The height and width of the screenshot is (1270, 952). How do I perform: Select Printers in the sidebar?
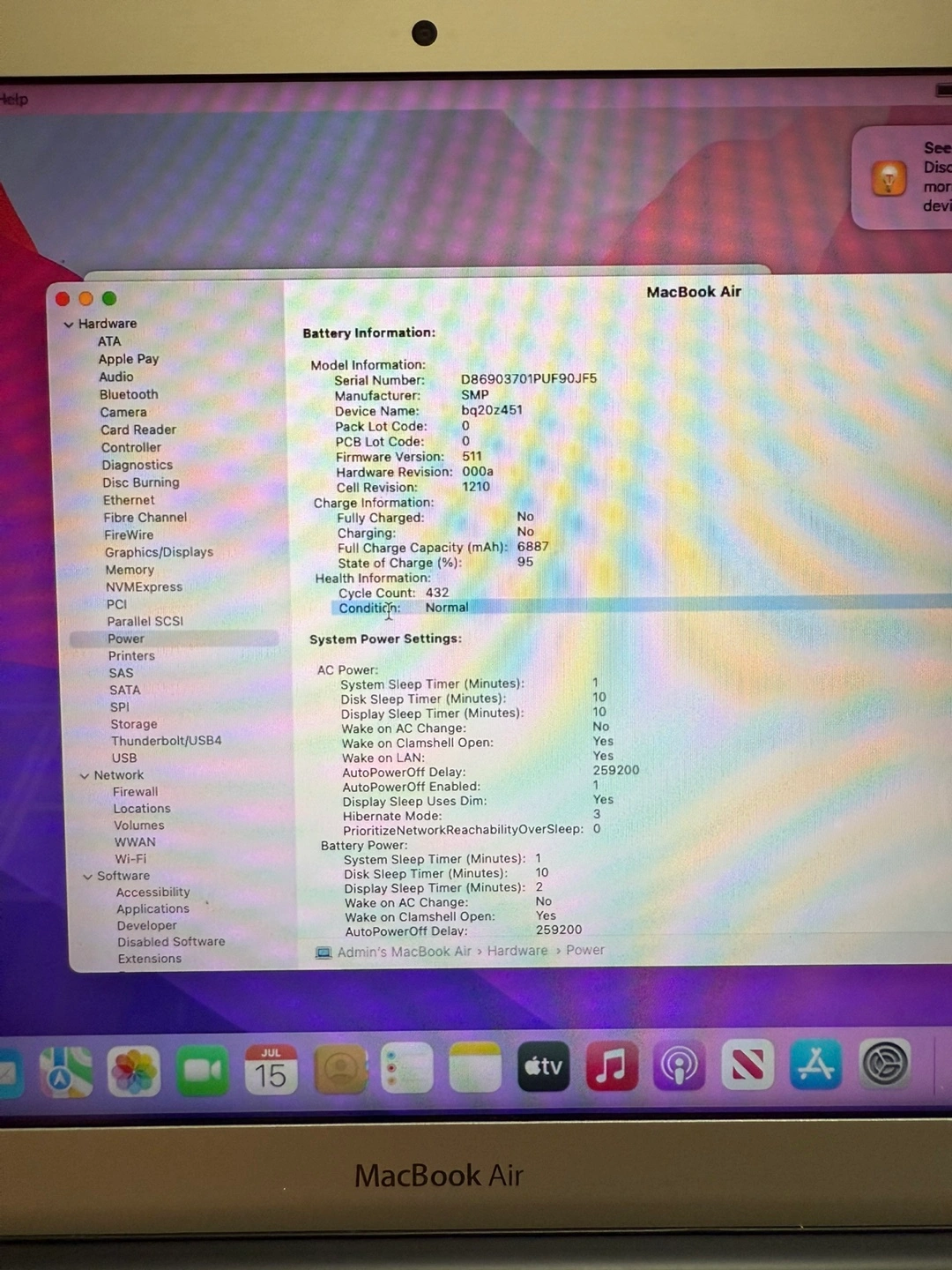point(131,656)
